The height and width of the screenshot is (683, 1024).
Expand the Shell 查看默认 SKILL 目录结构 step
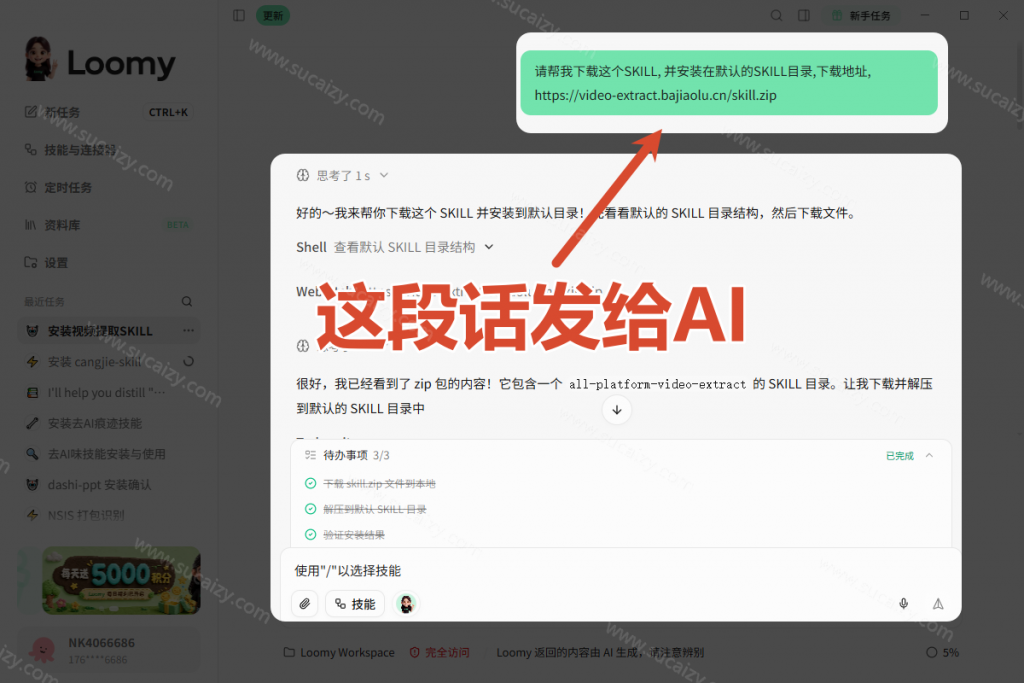coord(394,247)
